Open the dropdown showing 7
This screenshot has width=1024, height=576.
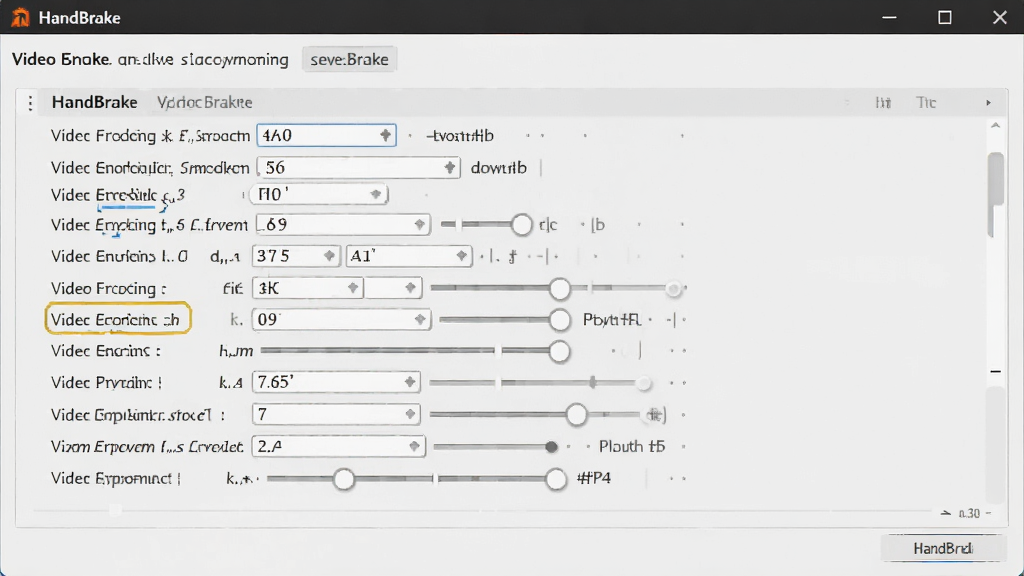pos(336,414)
